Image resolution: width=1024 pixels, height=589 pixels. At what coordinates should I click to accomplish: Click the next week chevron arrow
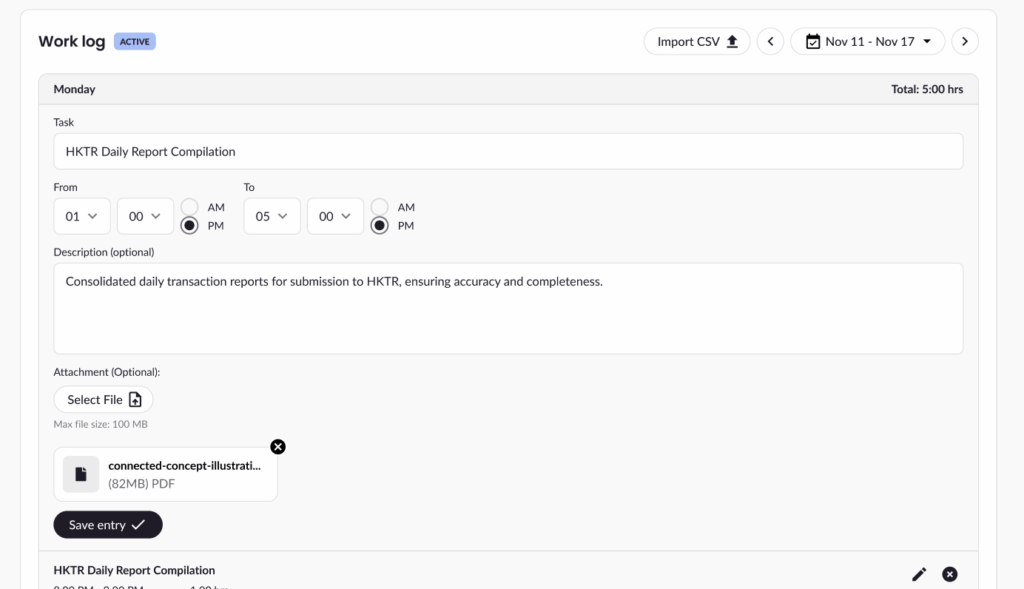pos(965,41)
